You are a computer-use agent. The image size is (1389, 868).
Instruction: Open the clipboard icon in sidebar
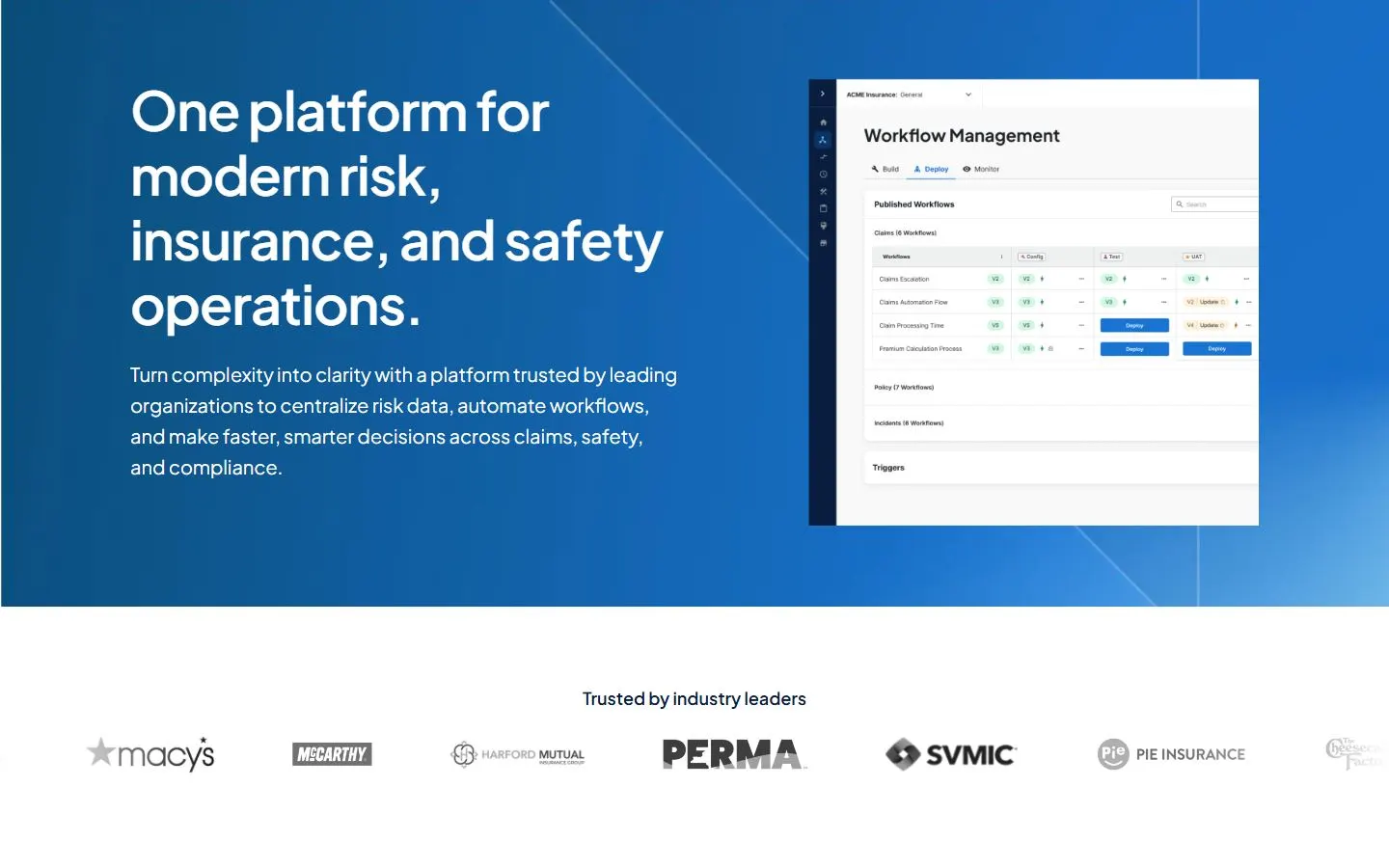coord(823,208)
